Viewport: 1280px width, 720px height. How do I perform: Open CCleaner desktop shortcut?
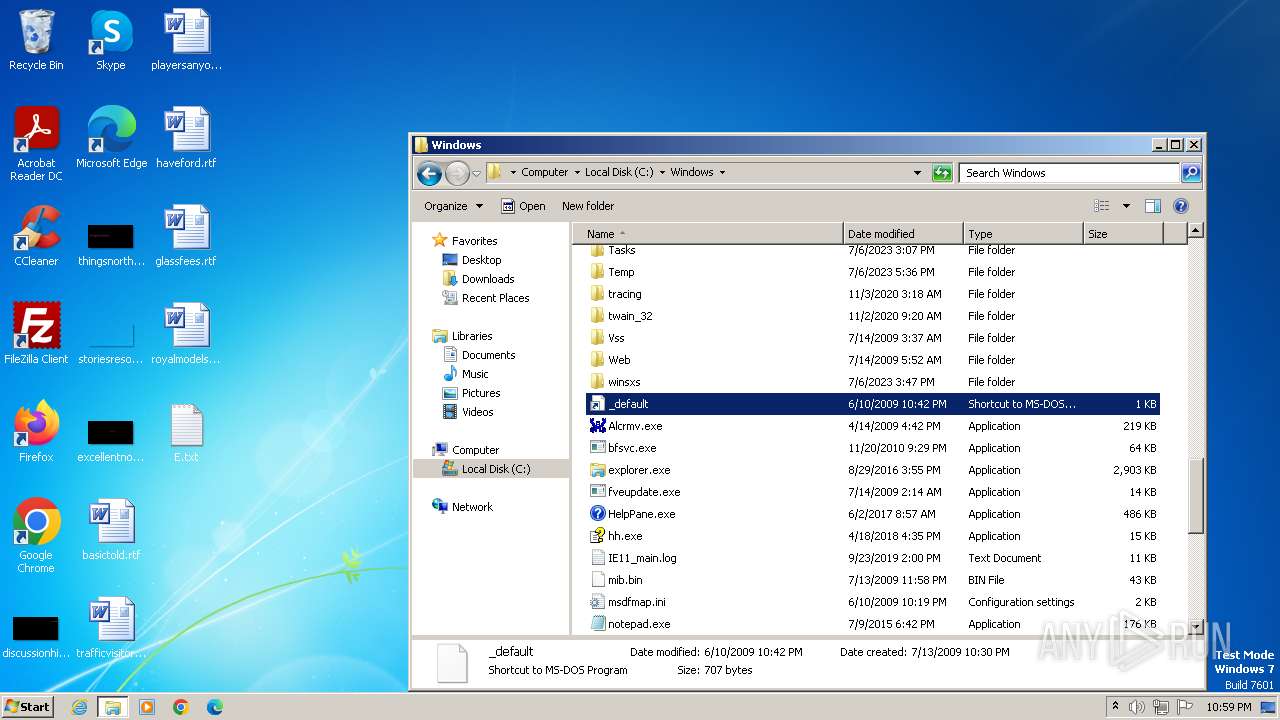36,237
